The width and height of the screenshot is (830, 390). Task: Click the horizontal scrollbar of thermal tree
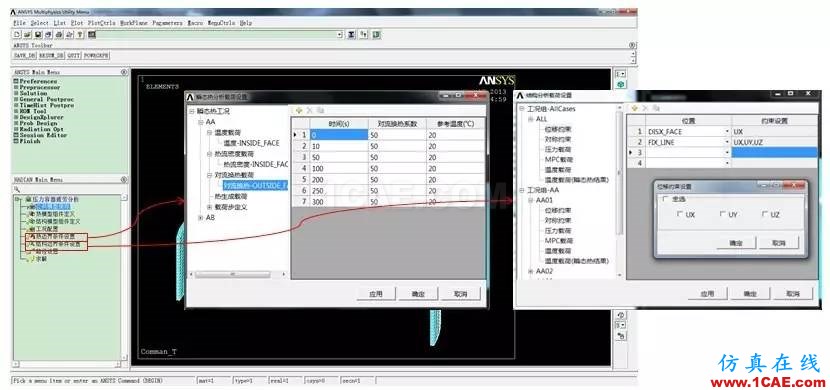pyautogui.click(x=232, y=274)
